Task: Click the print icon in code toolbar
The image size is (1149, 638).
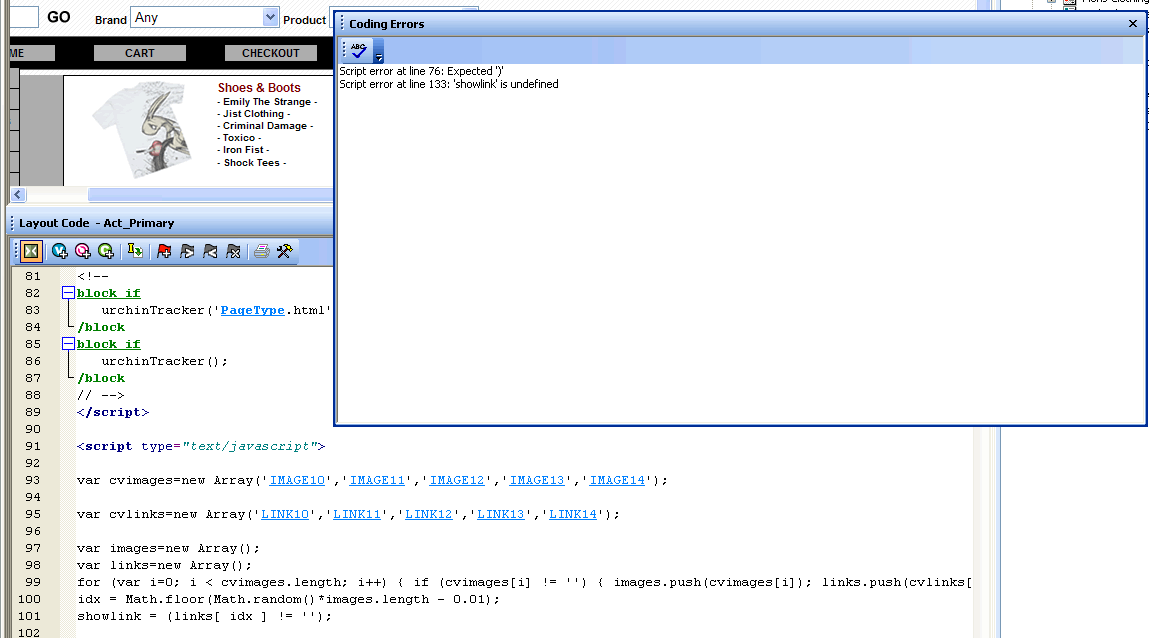Action: click(261, 251)
